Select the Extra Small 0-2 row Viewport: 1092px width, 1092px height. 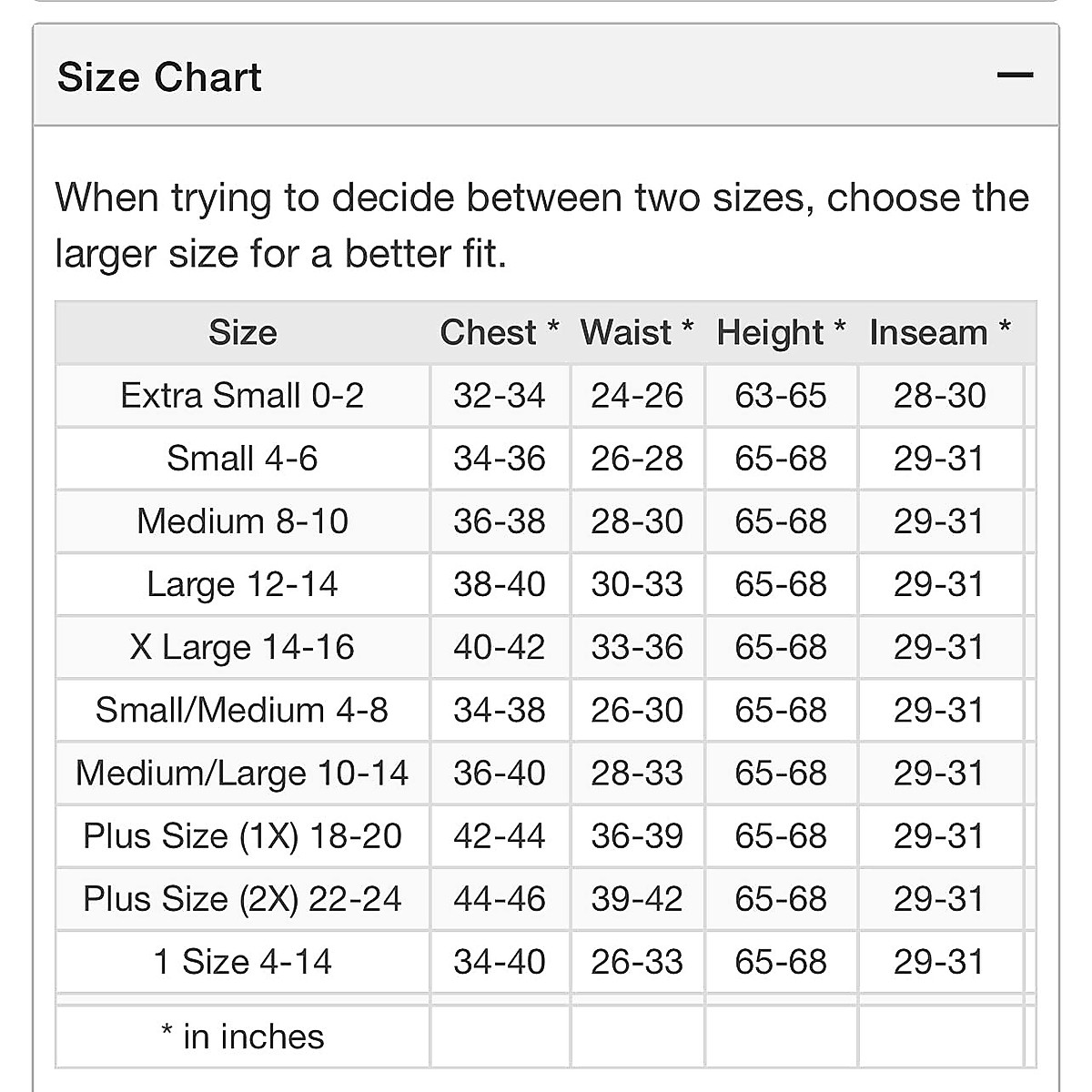pyautogui.click(x=242, y=396)
